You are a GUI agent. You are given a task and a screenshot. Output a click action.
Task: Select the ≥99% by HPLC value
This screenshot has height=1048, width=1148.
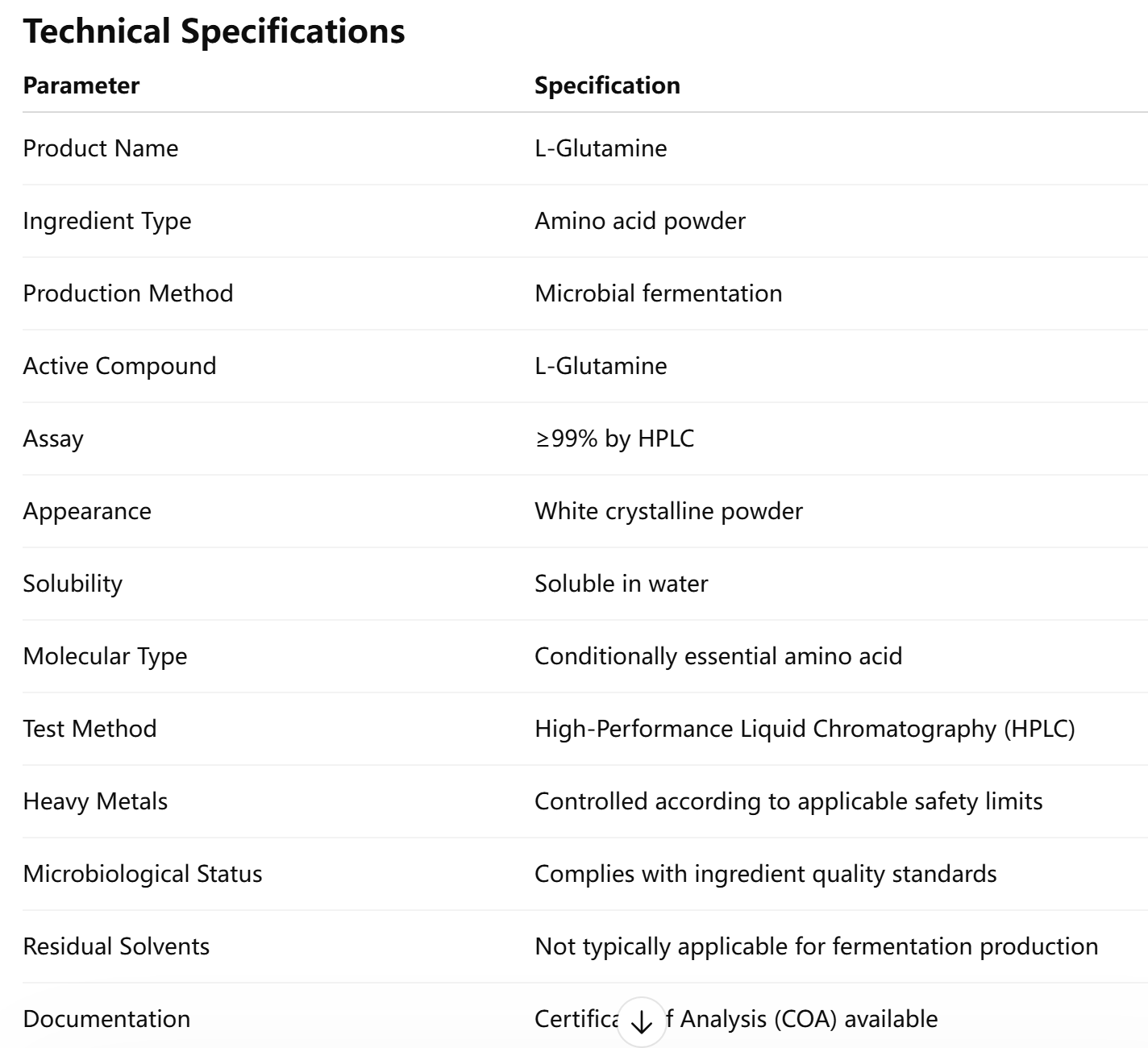[614, 439]
